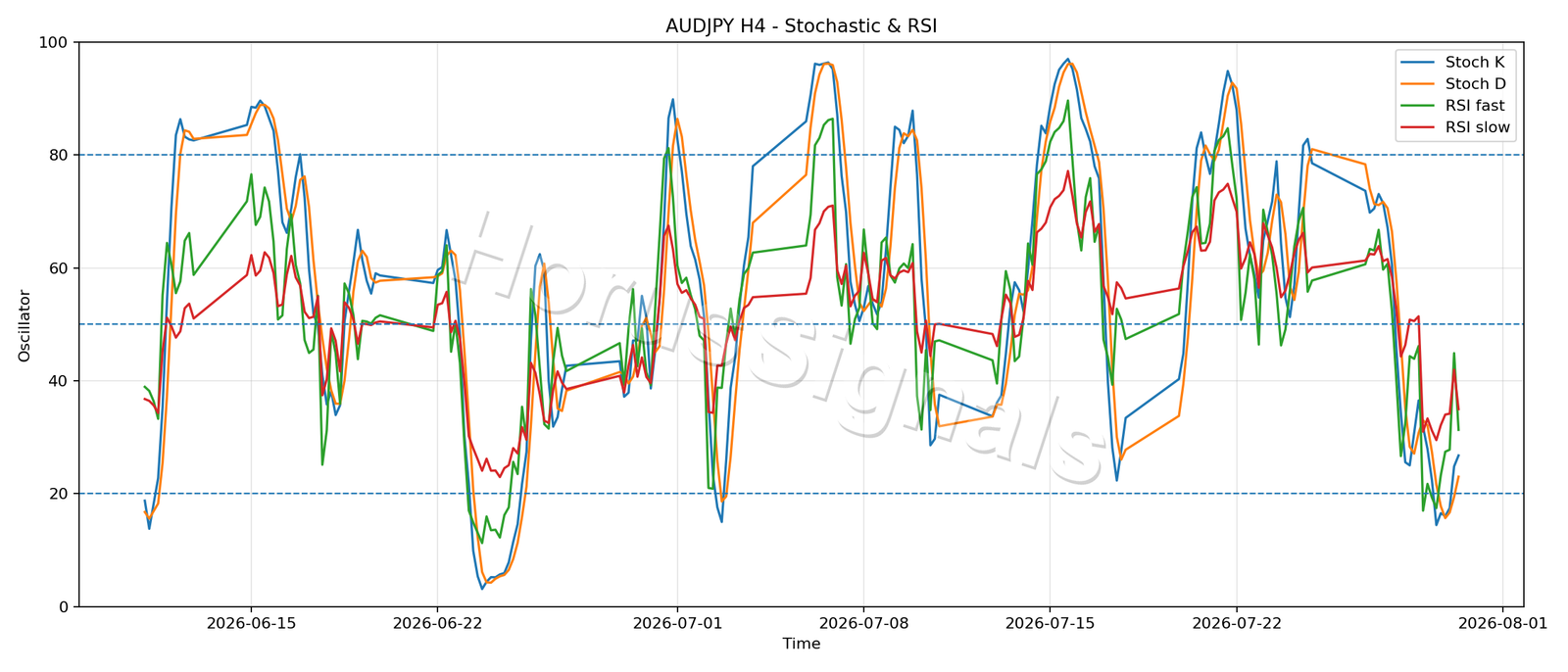Click the x-axis date 2026-07-22

pyautogui.click(x=1236, y=622)
